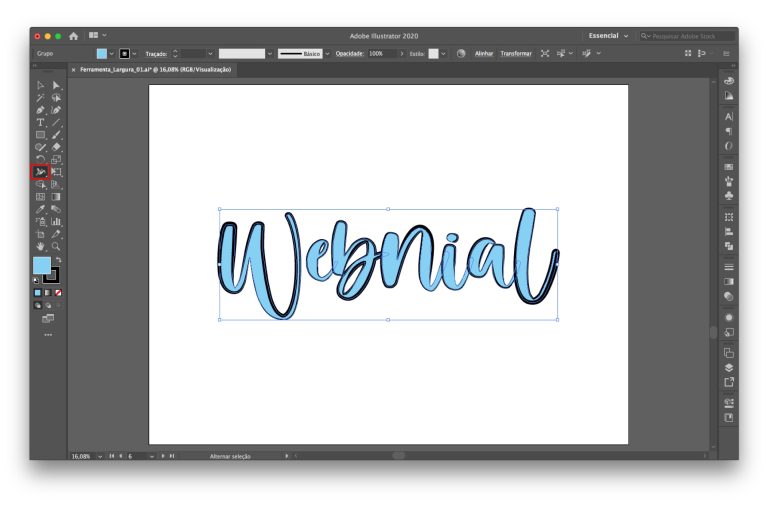Open stroke weight Traçado dropdown
Image resolution: width=768 pixels, height=512 pixels.
coord(210,54)
